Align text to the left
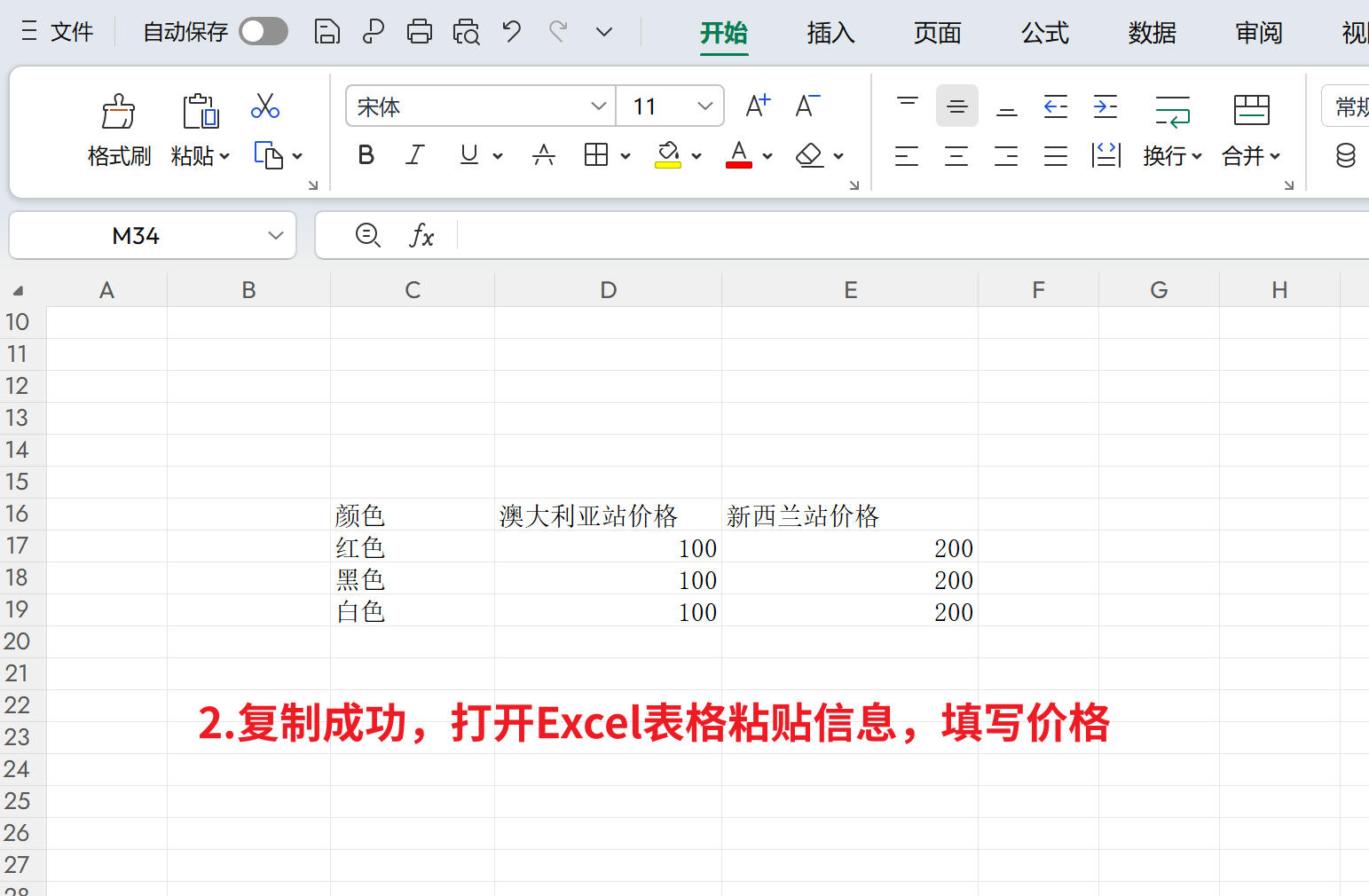This screenshot has width=1369, height=896. 907,156
